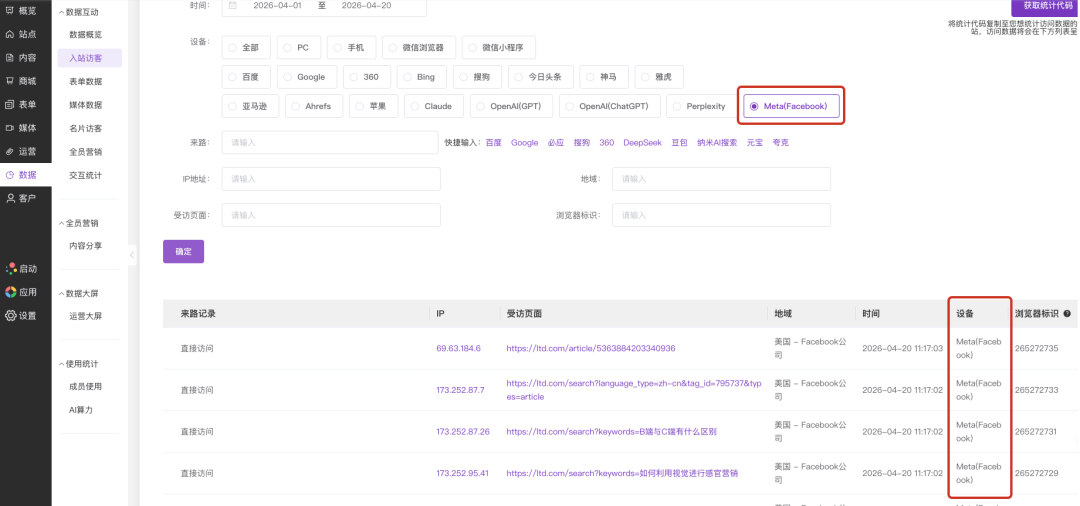Click the help icon beside 浏览器标识 header
1080x506 pixels.
[1067, 314]
